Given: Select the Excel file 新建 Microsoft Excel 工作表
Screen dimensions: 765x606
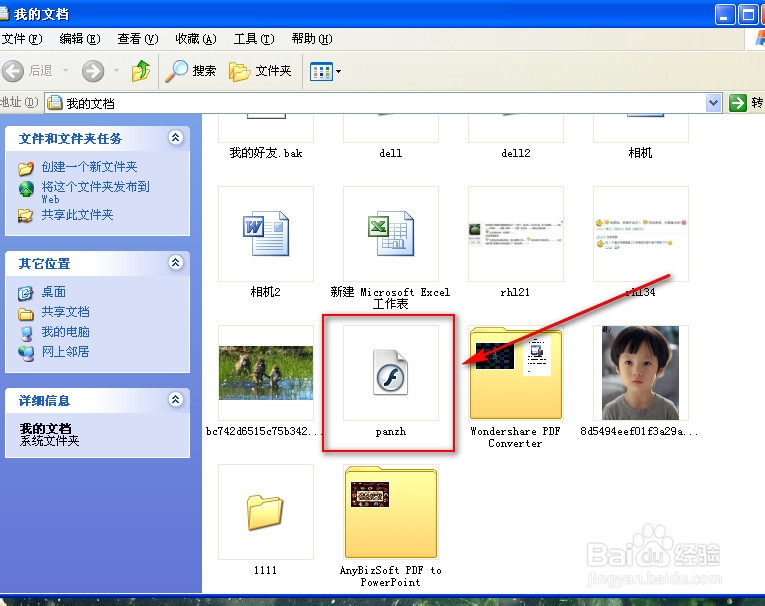Looking at the screenshot, I should [x=391, y=234].
